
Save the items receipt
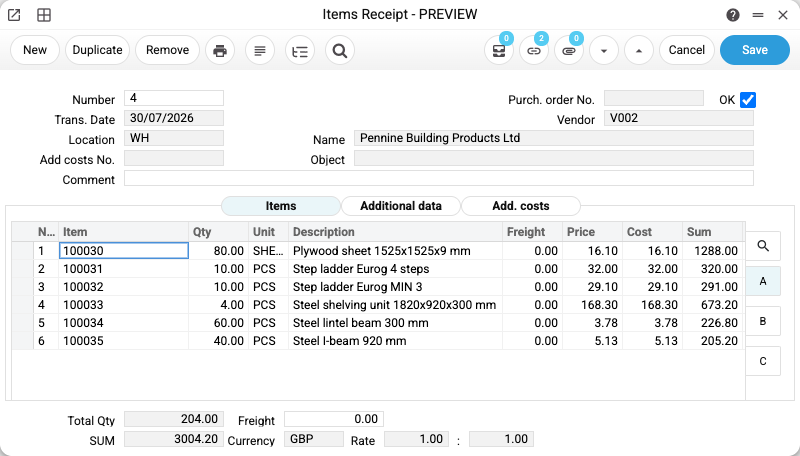[755, 50]
